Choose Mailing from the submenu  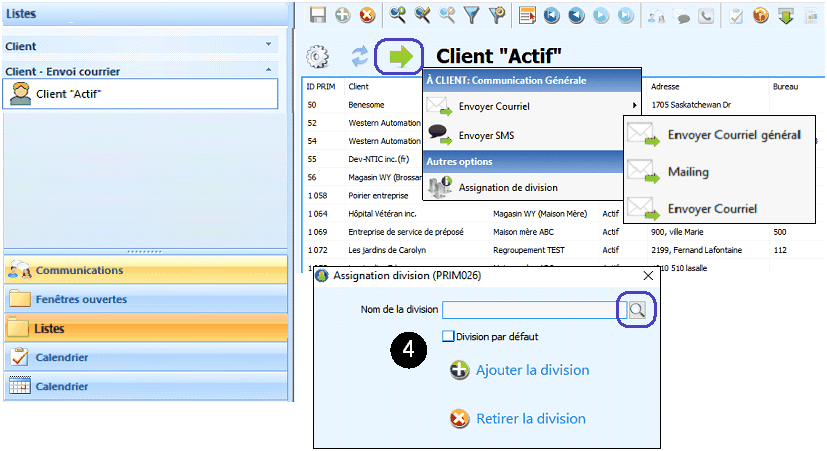(x=688, y=172)
